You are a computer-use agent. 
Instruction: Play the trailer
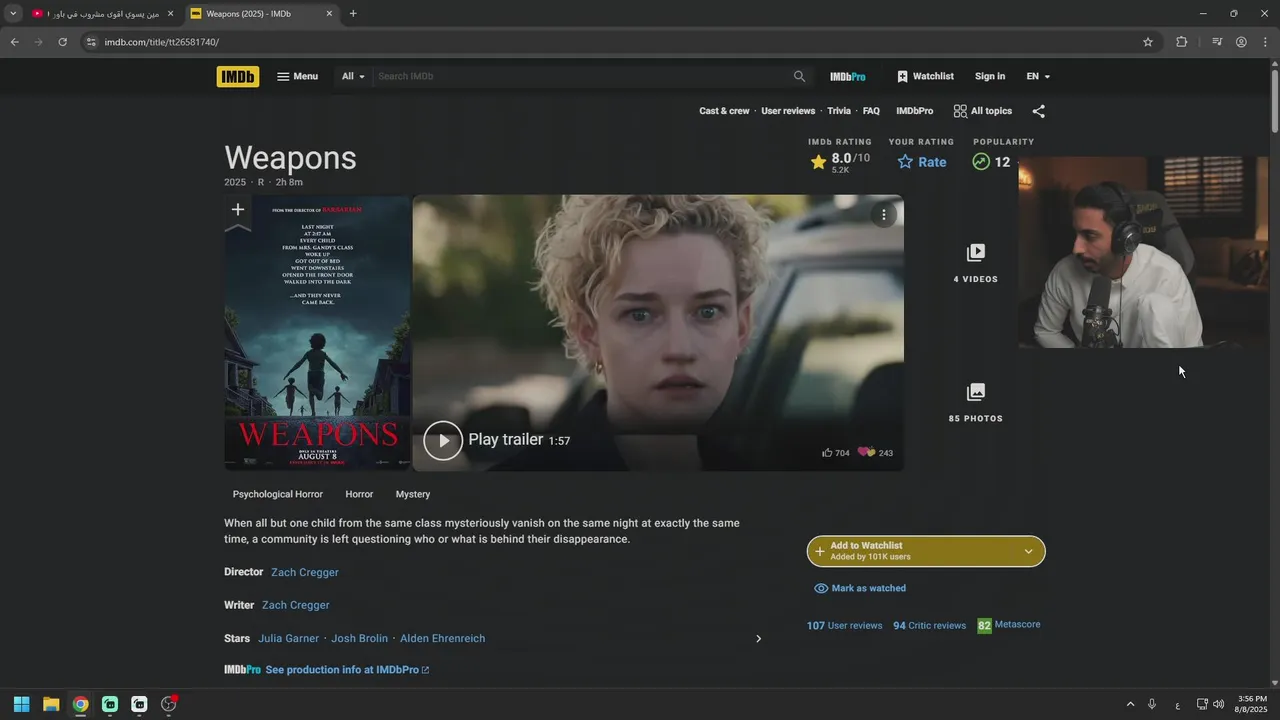click(443, 440)
